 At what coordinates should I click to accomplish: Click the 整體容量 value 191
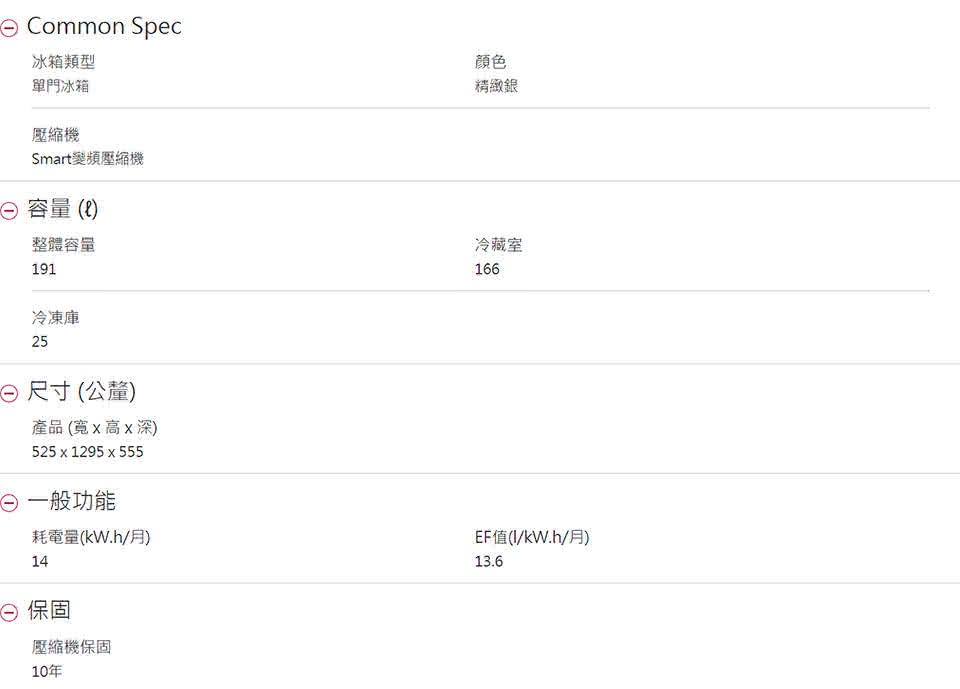pos(43,269)
